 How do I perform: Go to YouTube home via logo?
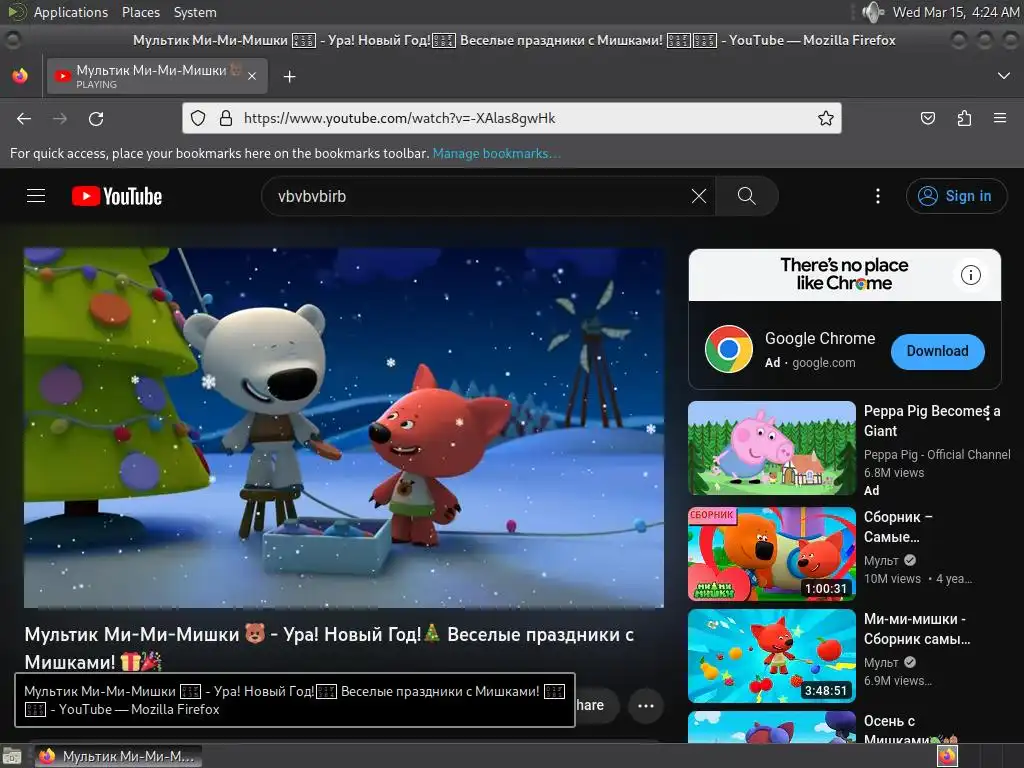pyautogui.click(x=117, y=196)
